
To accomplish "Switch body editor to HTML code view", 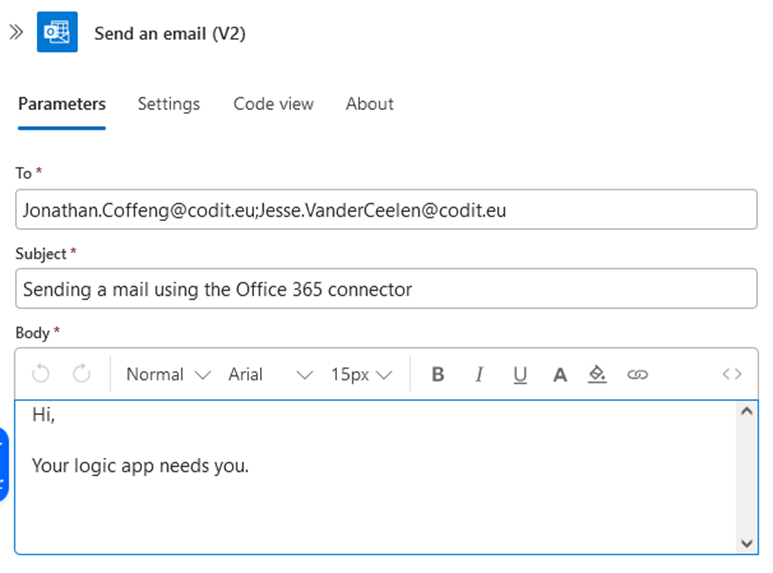I will pyautogui.click(x=732, y=374).
